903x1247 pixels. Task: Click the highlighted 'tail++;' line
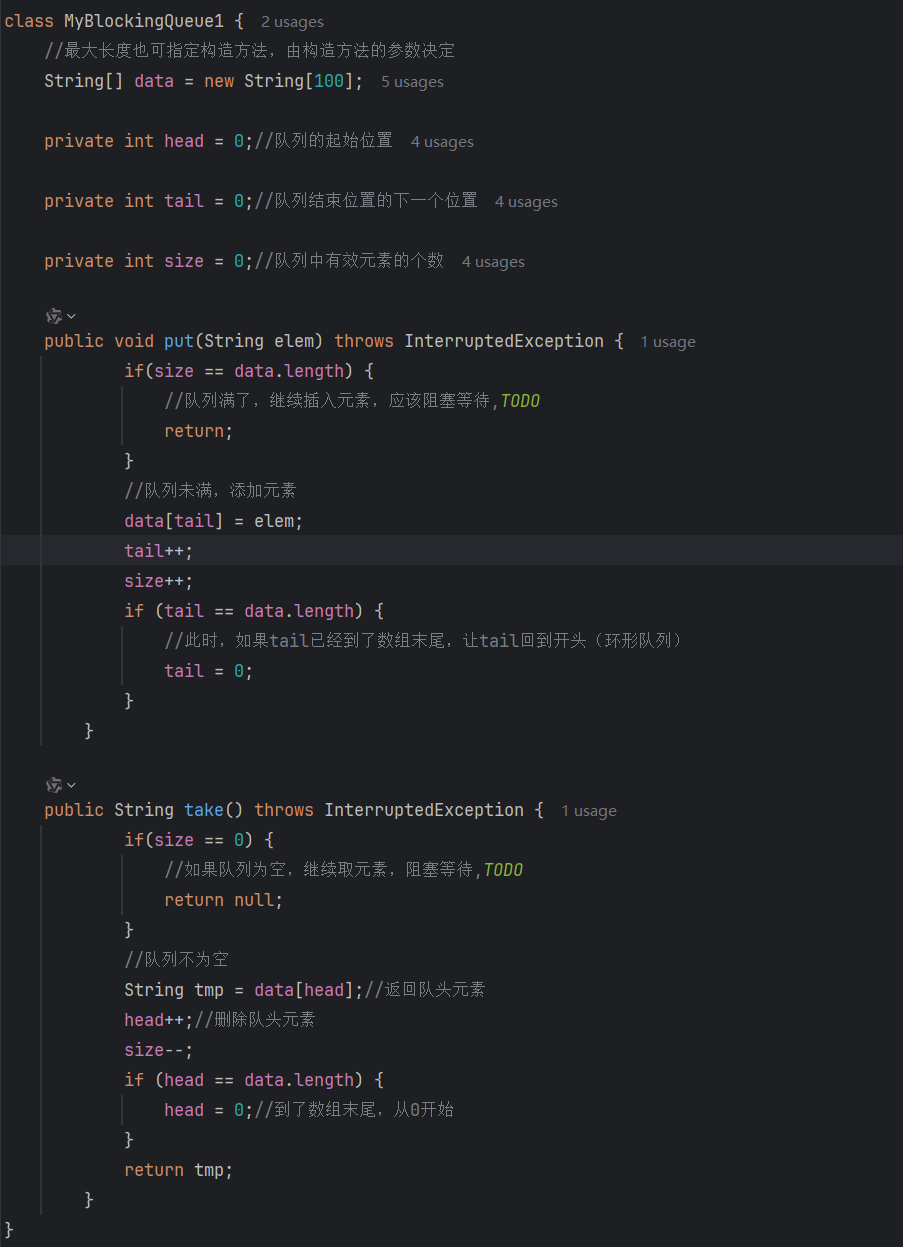tap(159, 551)
